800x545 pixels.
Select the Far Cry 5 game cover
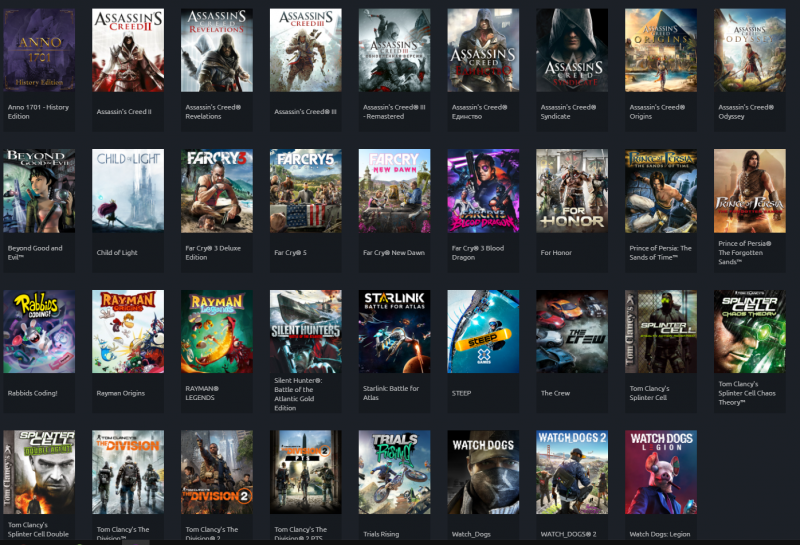pyautogui.click(x=306, y=191)
